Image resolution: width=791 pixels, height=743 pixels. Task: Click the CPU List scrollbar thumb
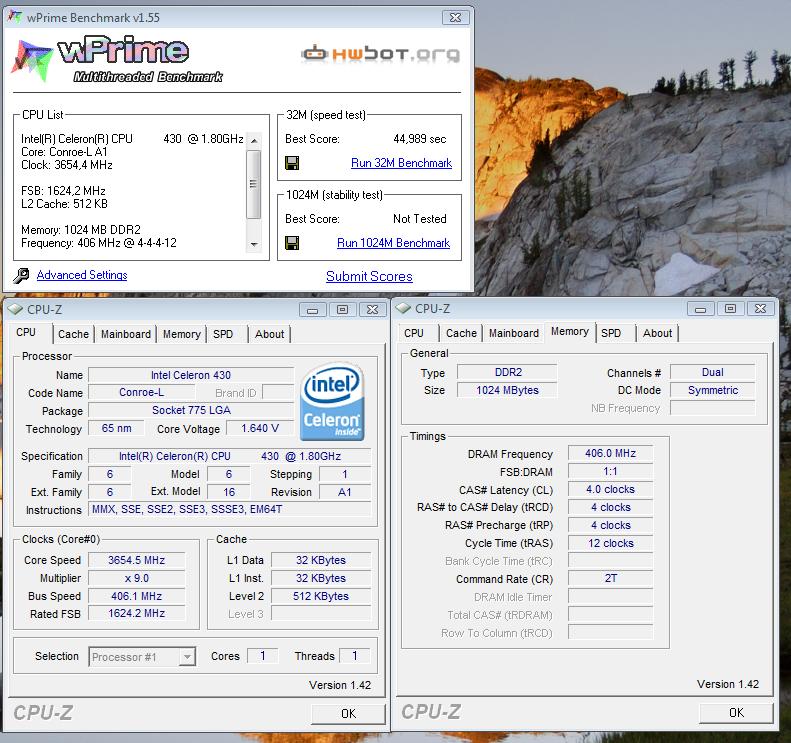(x=254, y=184)
